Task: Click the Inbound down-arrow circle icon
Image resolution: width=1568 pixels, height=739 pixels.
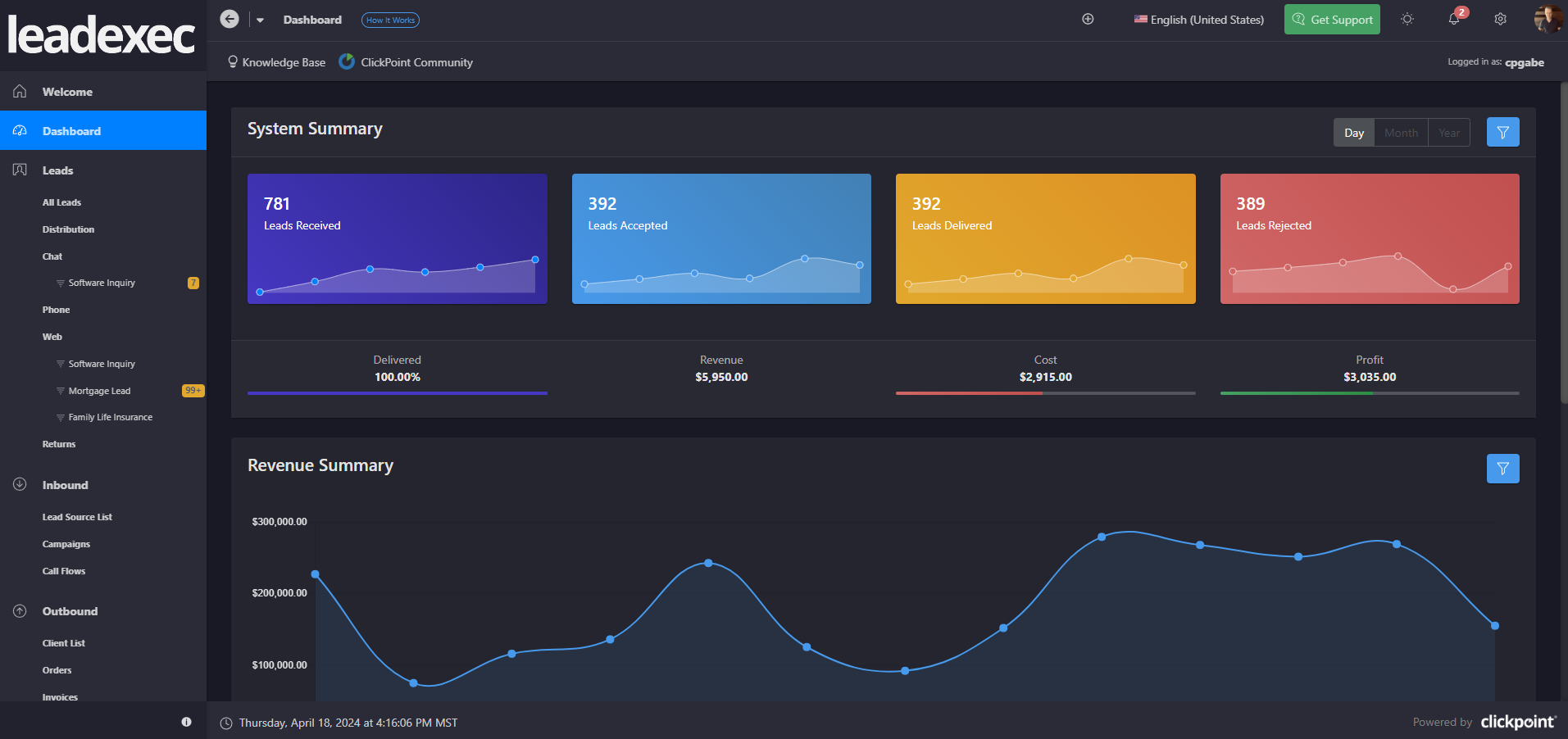Action: (20, 484)
